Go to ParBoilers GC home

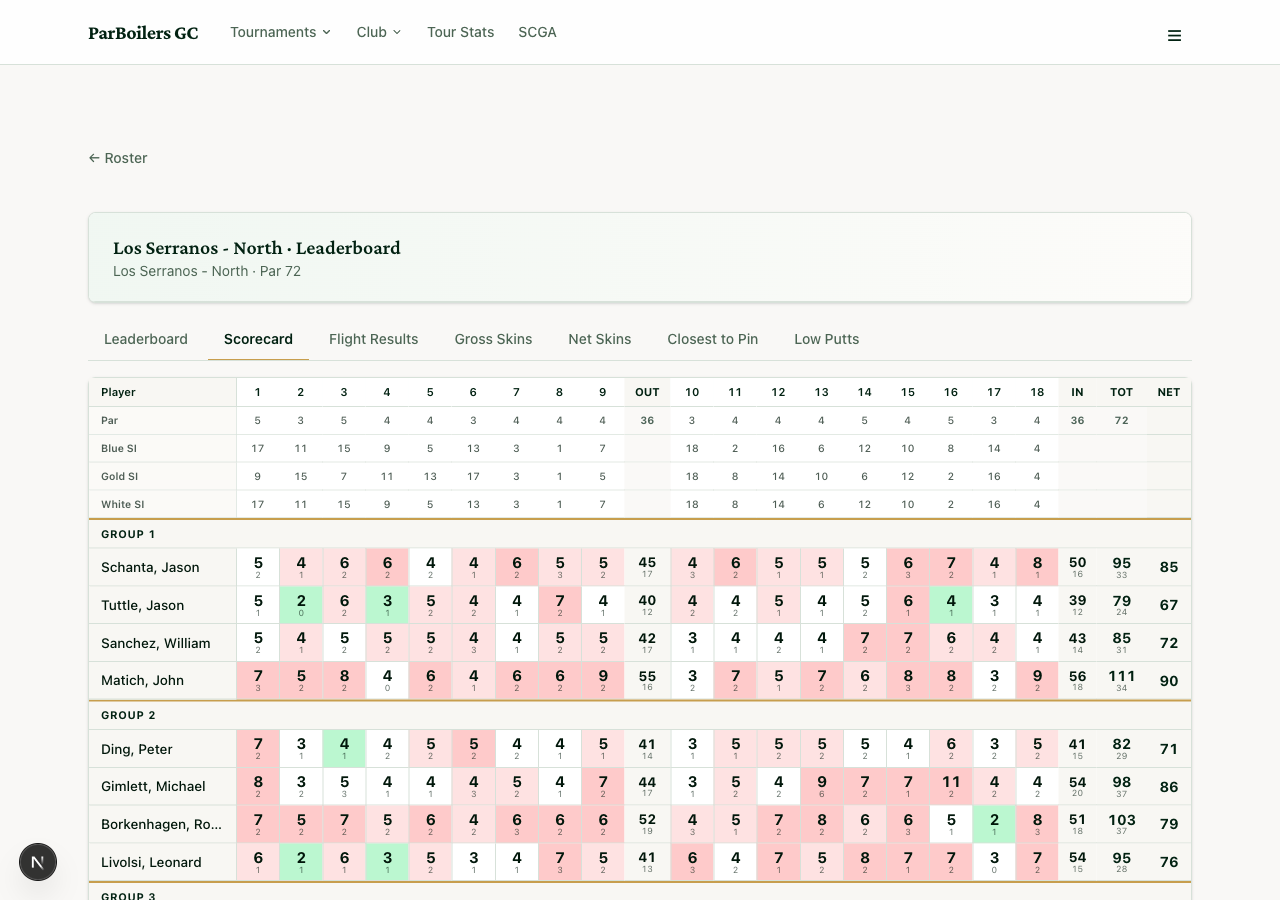pyautogui.click(x=143, y=33)
